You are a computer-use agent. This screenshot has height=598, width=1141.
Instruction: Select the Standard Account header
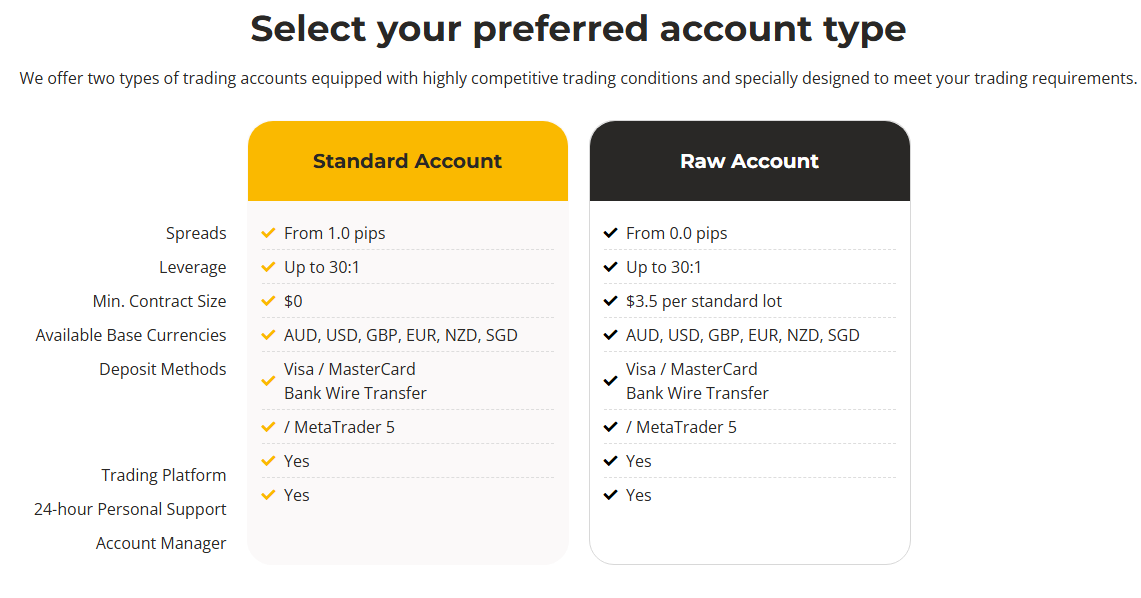pyautogui.click(x=408, y=161)
